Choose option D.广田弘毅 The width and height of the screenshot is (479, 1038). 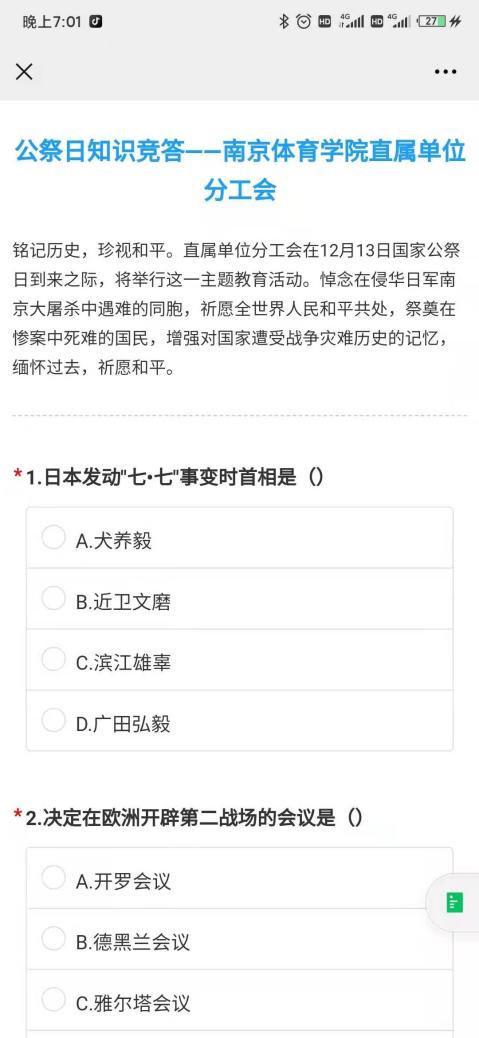[240, 721]
